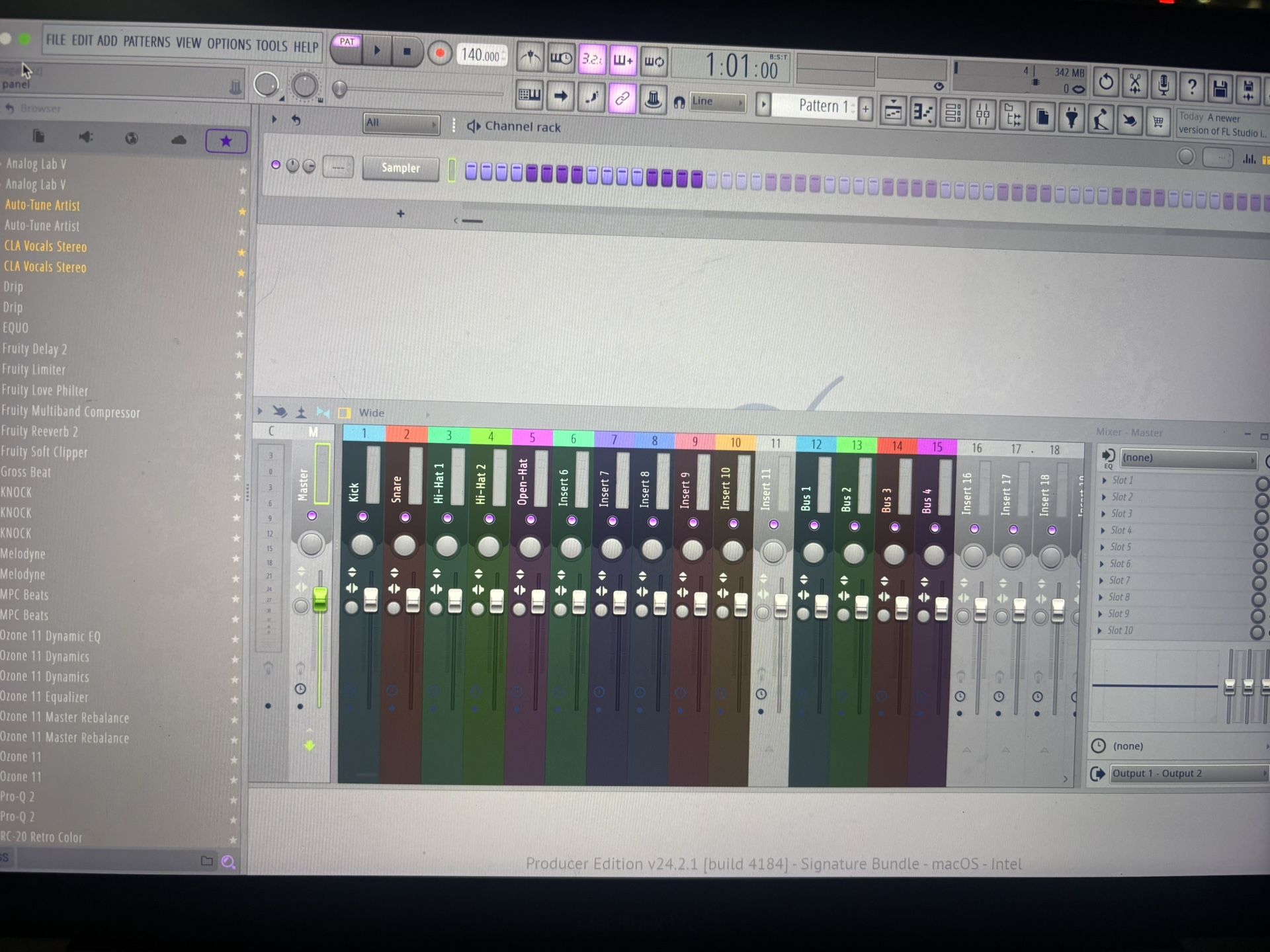Screen dimensions: 1270x952
Task: Open the TOOLS menu
Action: 271,45
